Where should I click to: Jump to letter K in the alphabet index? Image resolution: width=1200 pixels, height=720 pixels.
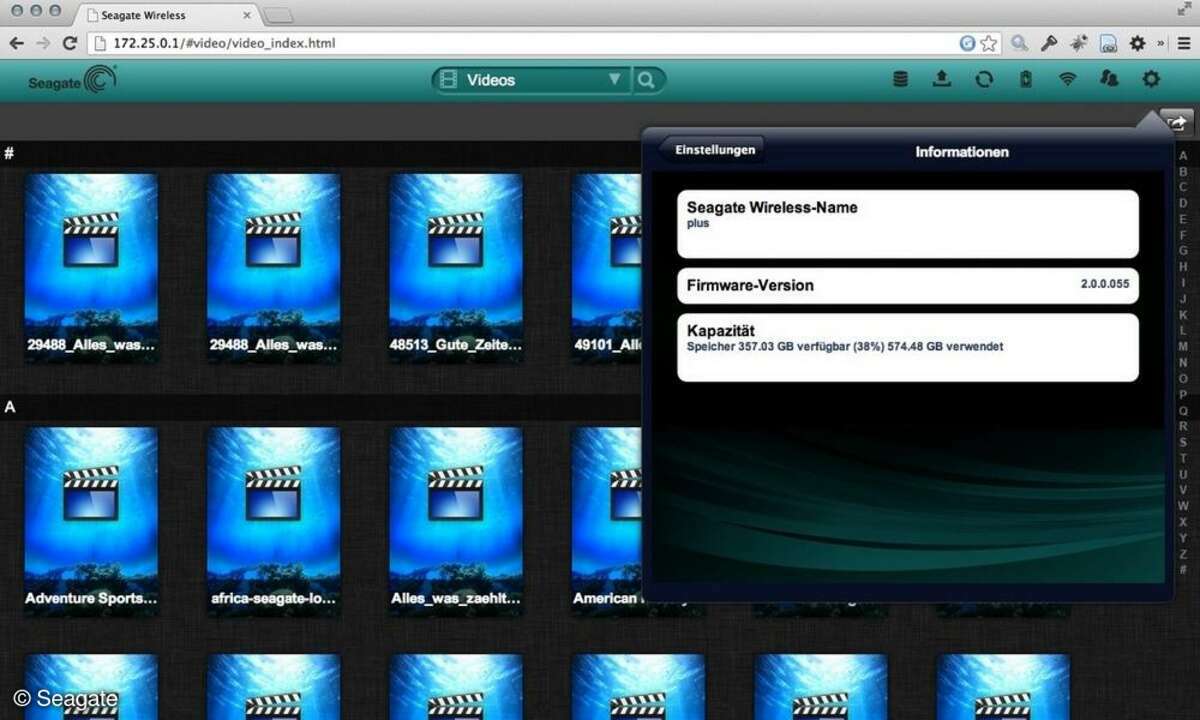(1183, 314)
